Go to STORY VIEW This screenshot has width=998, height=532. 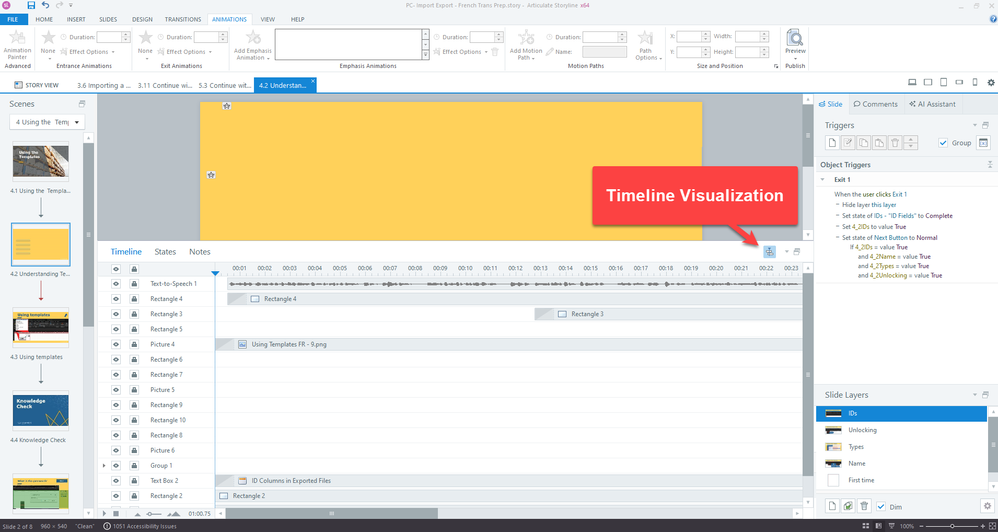tap(36, 85)
